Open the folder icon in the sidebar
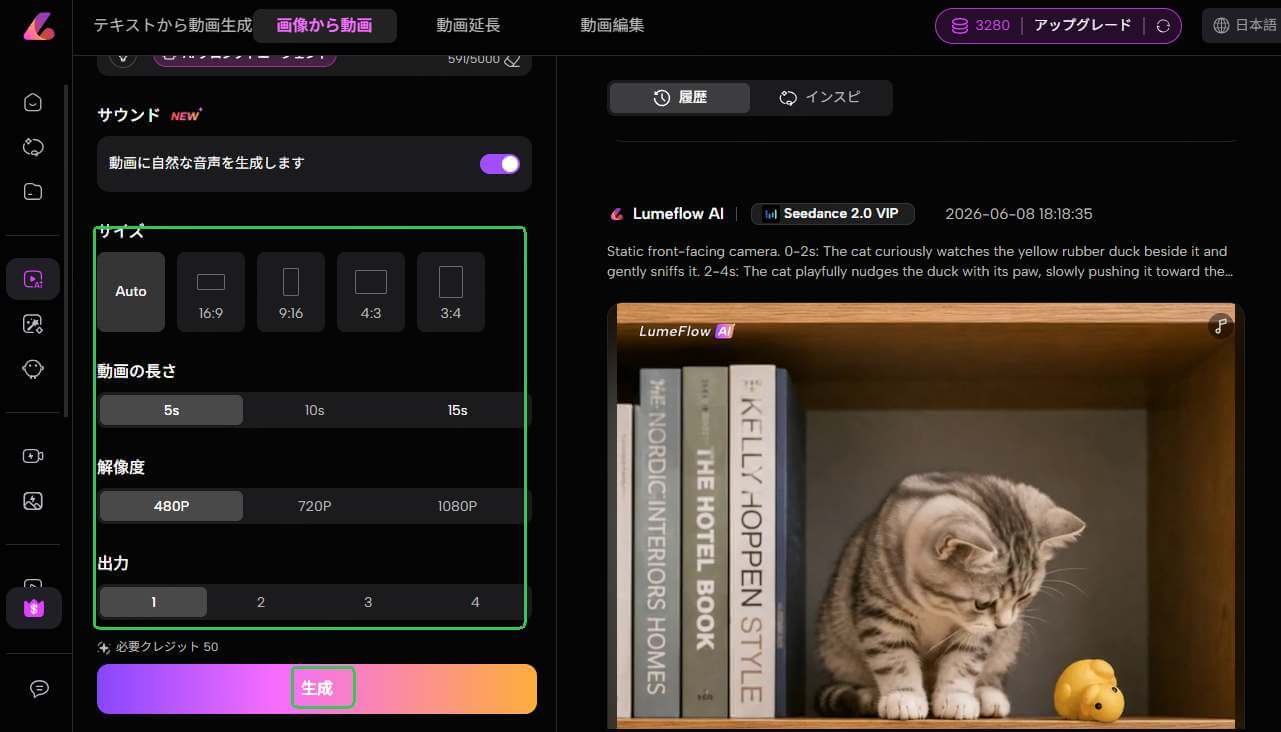The width and height of the screenshot is (1281, 732). 33,192
